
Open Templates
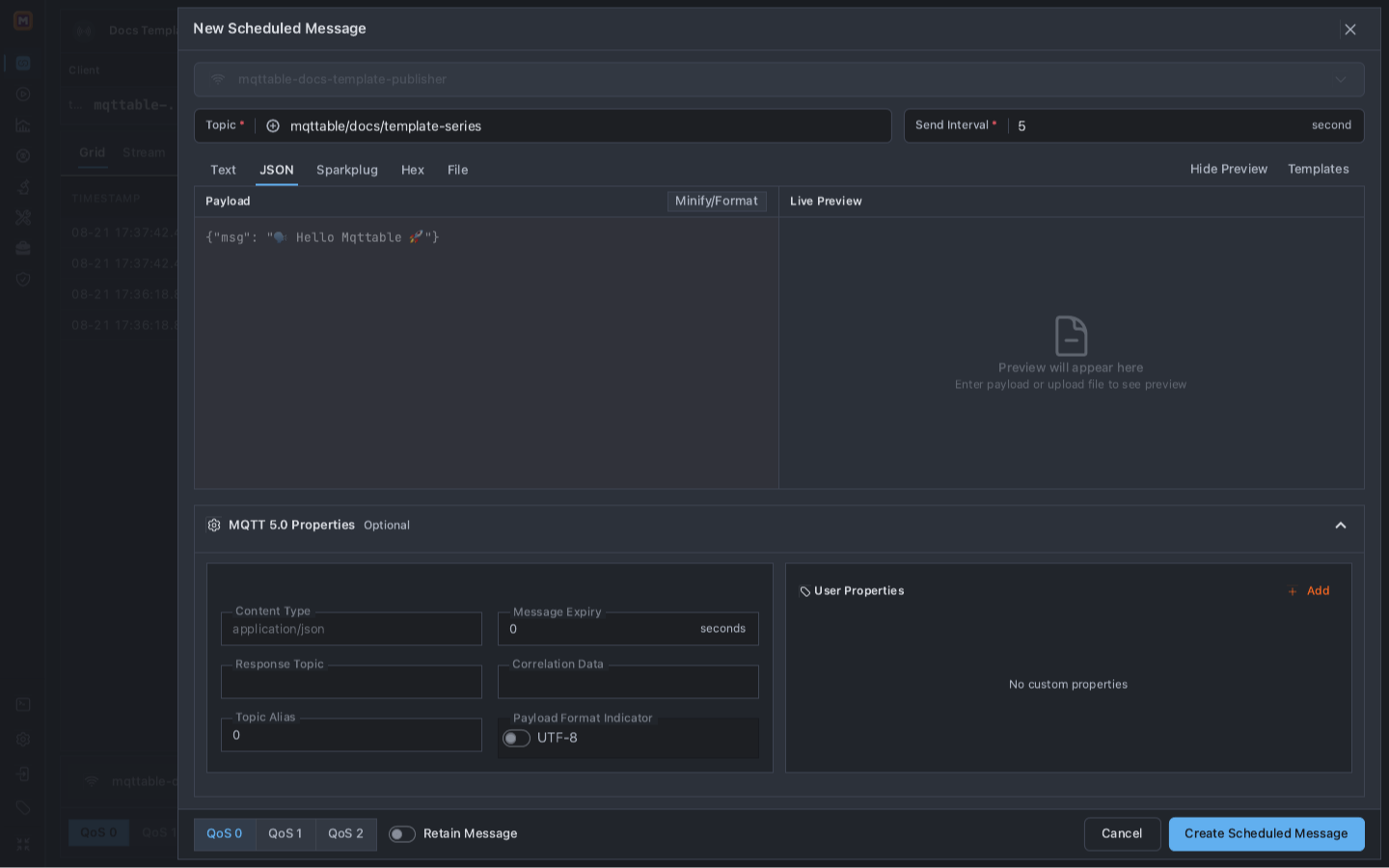(x=1319, y=169)
